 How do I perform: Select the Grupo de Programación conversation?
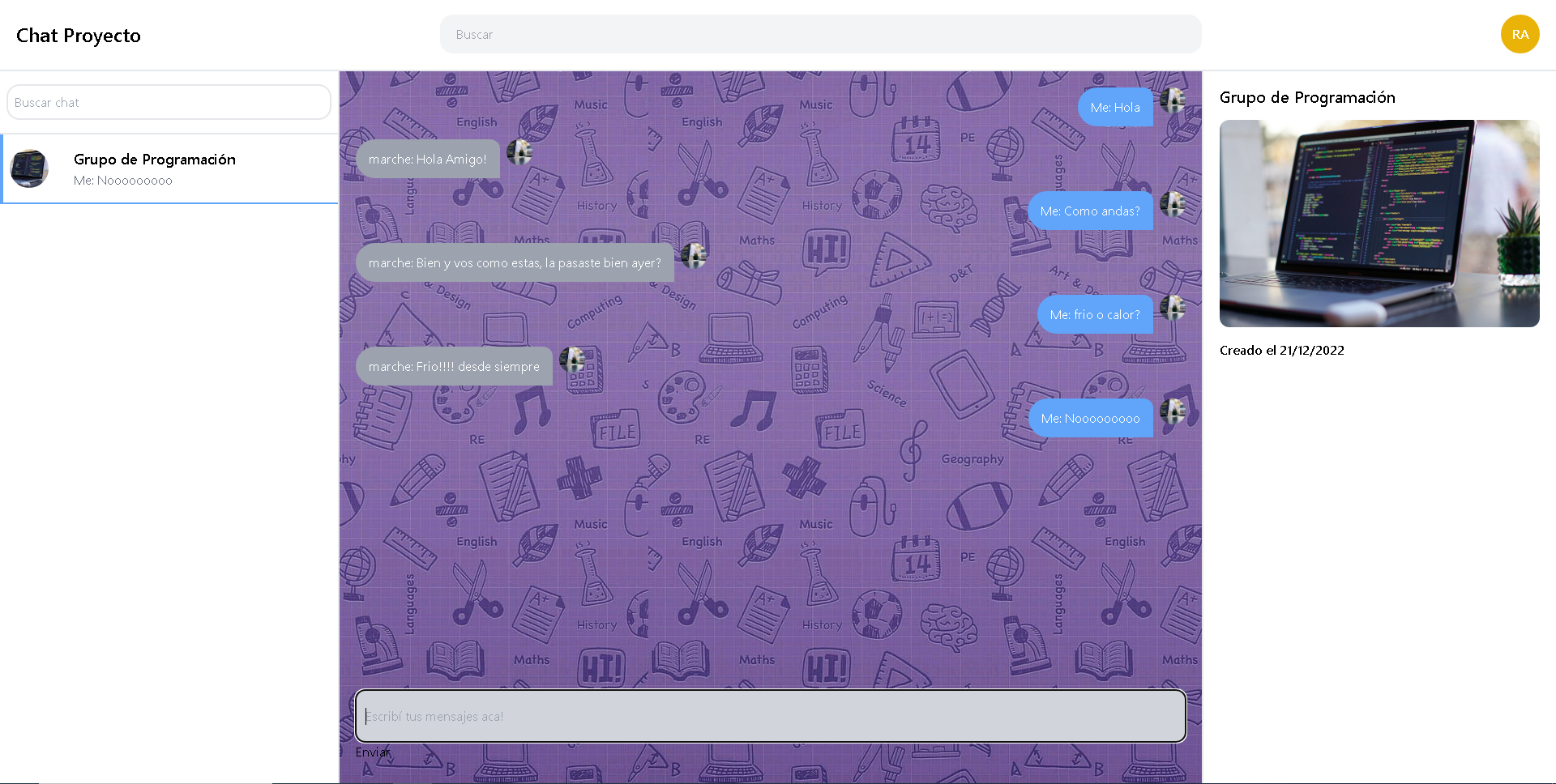169,168
